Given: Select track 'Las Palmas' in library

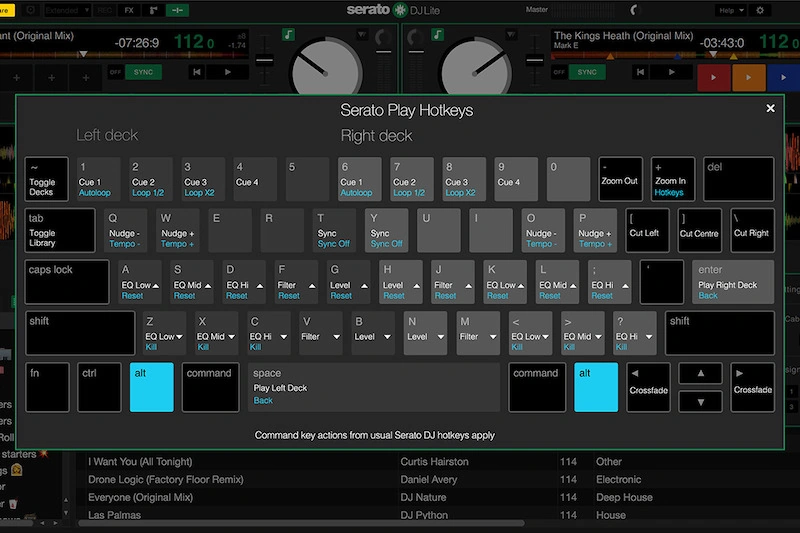Looking at the screenshot, I should pos(114,515).
